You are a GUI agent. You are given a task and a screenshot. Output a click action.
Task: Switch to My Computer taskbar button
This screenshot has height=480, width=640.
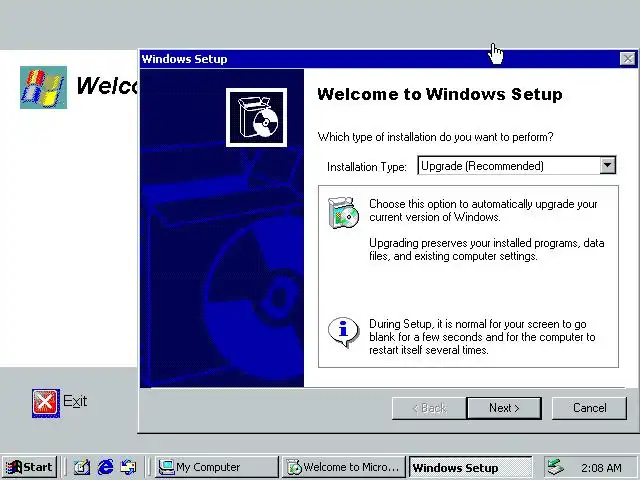pyautogui.click(x=217, y=467)
